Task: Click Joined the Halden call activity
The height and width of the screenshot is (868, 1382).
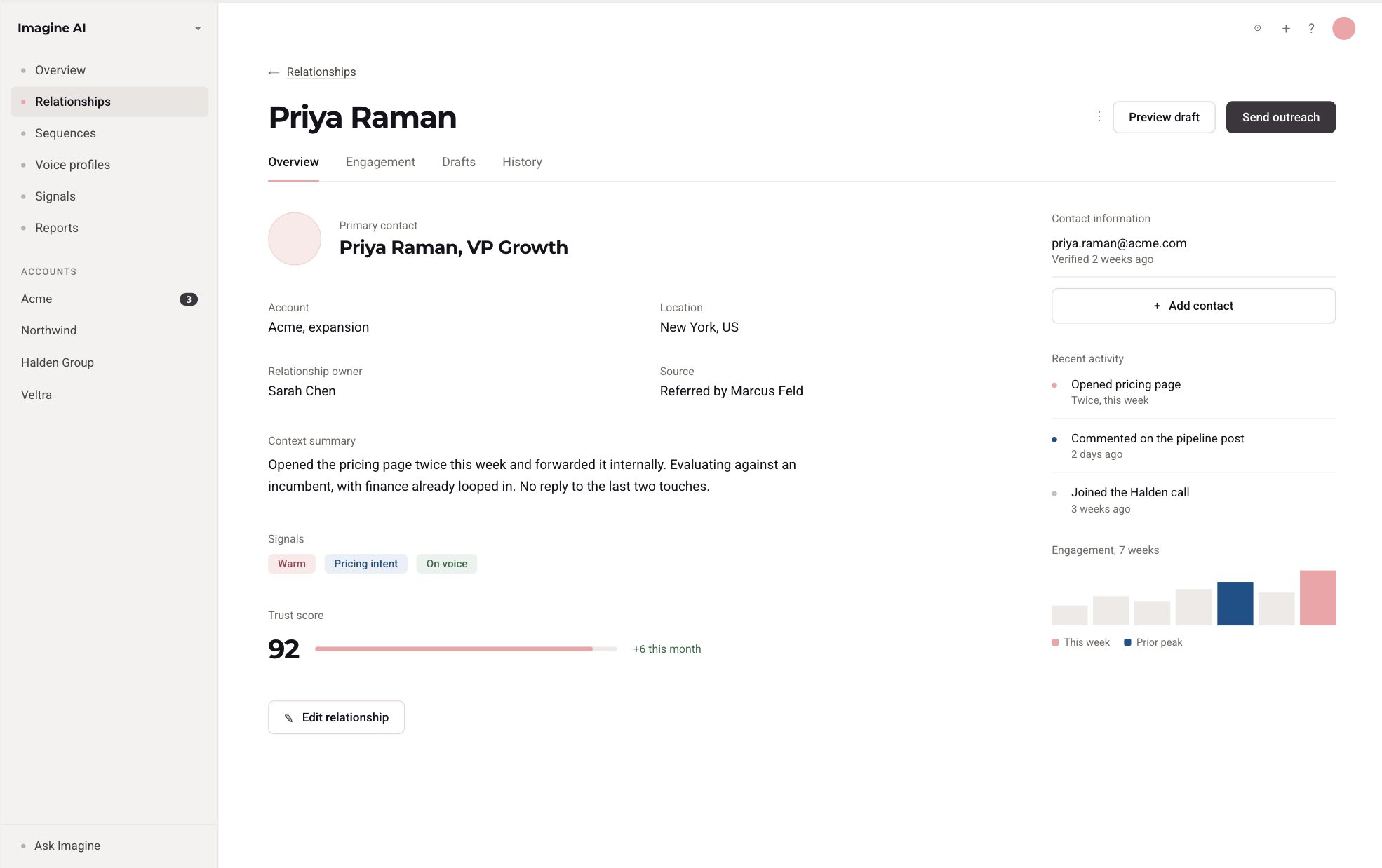Action: 1193,500
